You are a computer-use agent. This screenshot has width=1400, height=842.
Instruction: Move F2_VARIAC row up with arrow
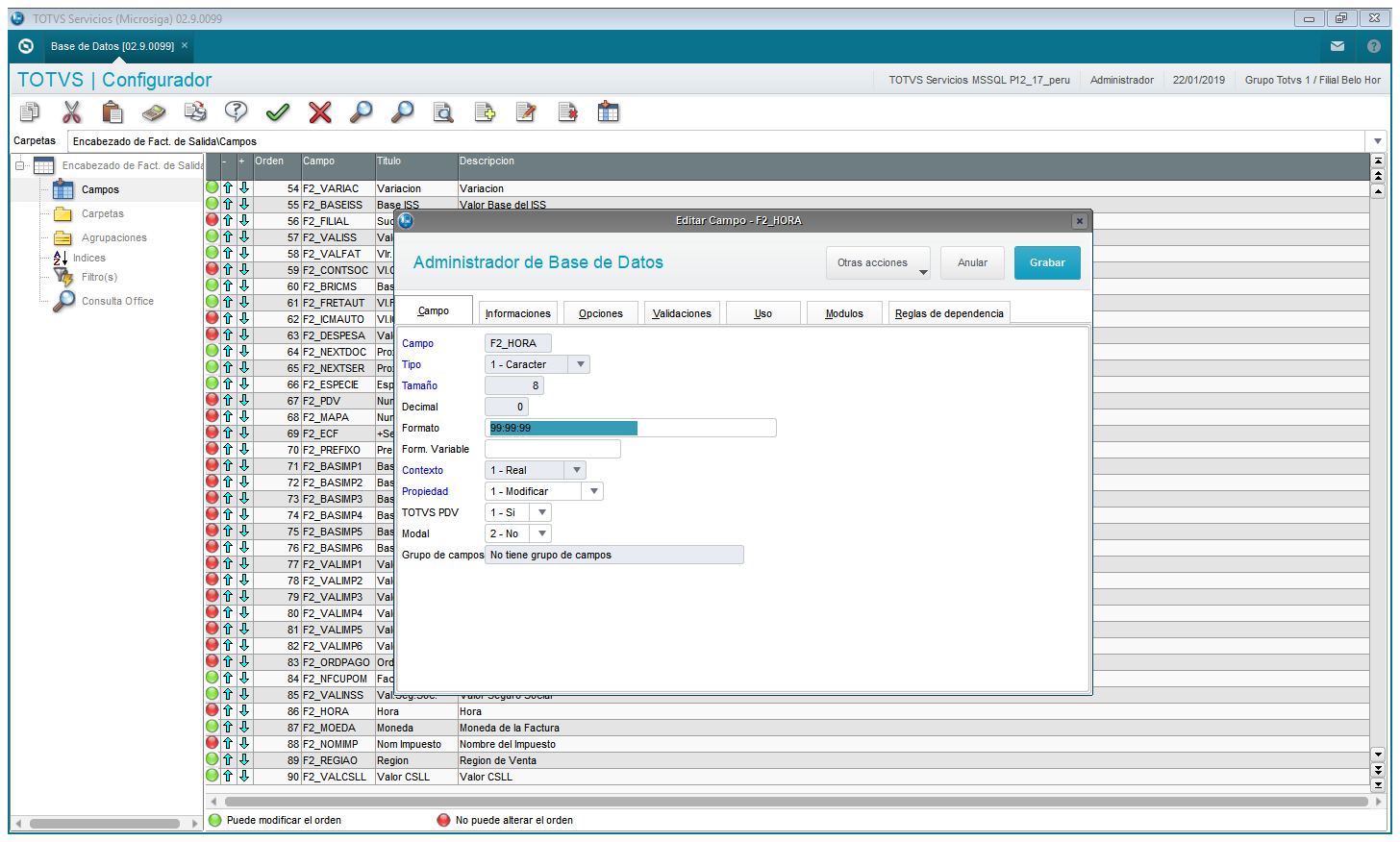(x=228, y=188)
